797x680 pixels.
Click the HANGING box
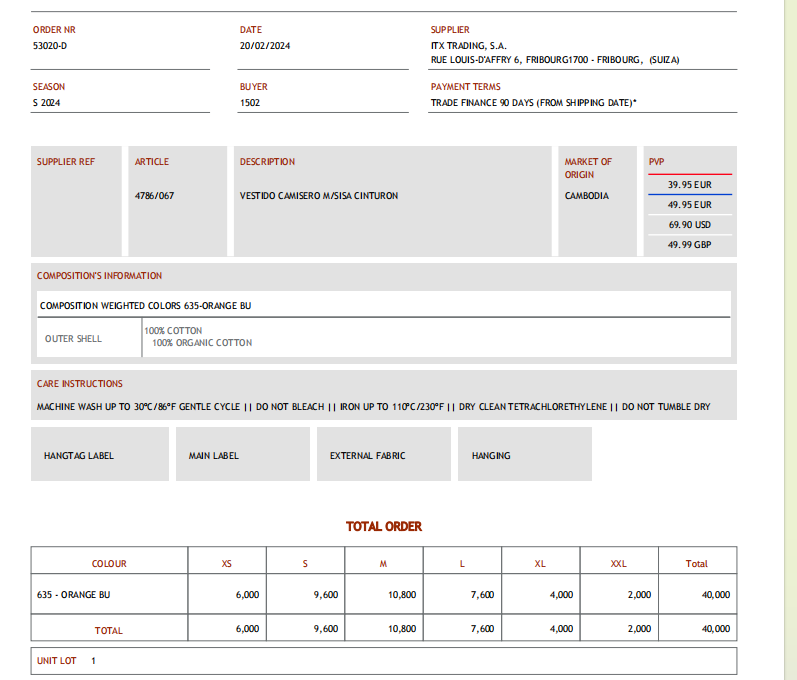524,455
